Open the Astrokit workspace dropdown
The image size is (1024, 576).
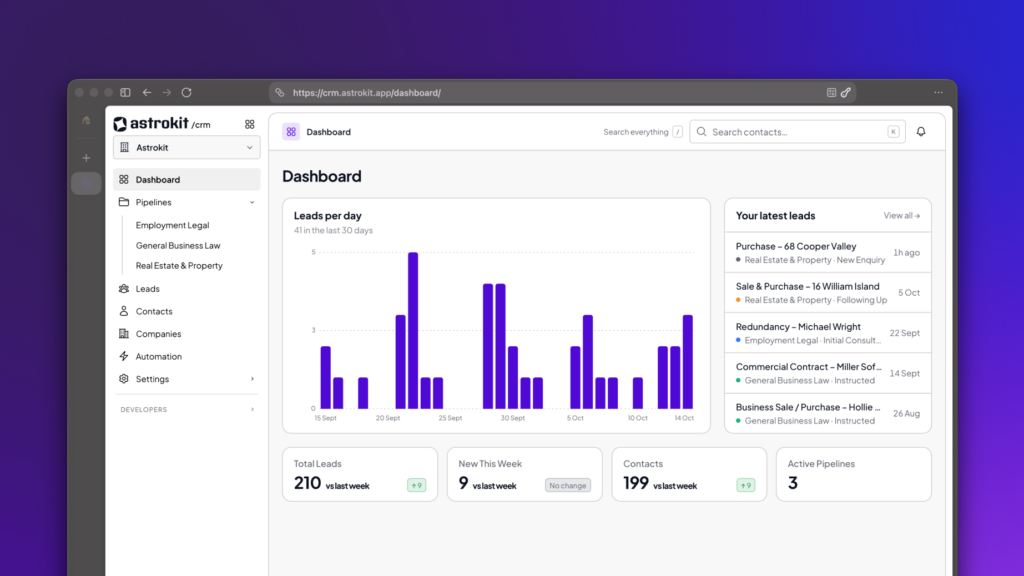click(x=187, y=148)
